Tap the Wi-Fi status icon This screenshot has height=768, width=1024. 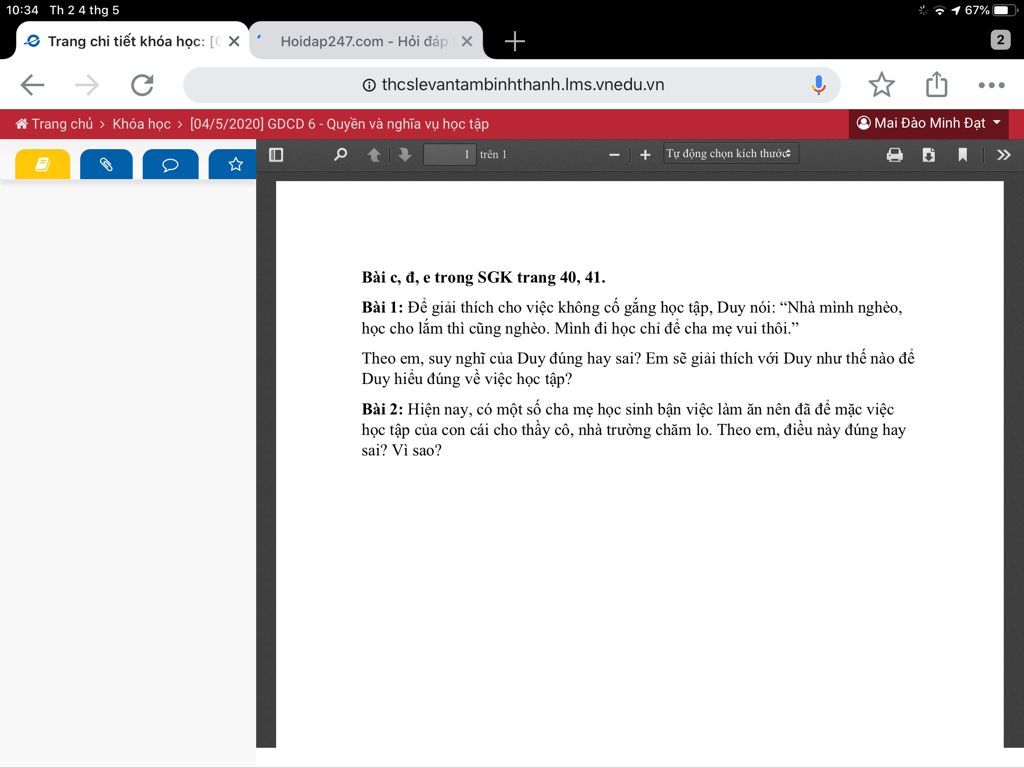tap(939, 10)
